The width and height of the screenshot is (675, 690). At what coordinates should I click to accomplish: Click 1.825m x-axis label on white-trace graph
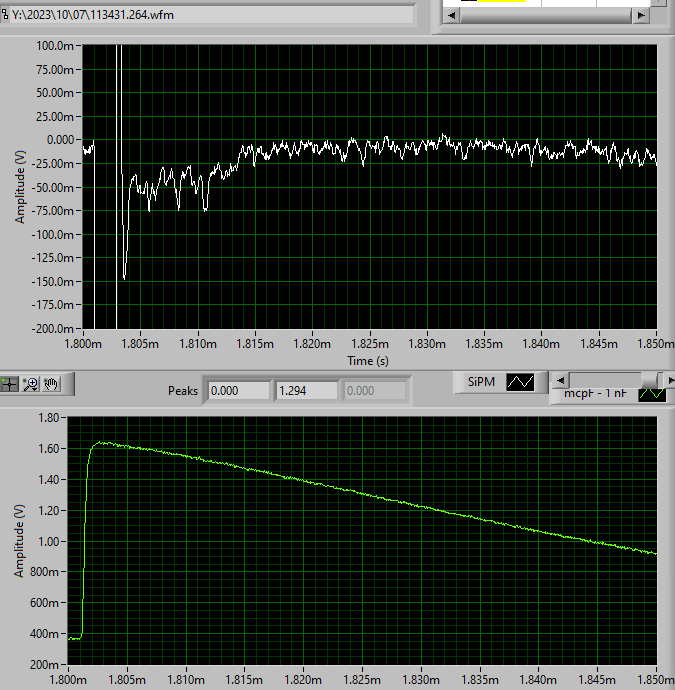[x=370, y=344]
